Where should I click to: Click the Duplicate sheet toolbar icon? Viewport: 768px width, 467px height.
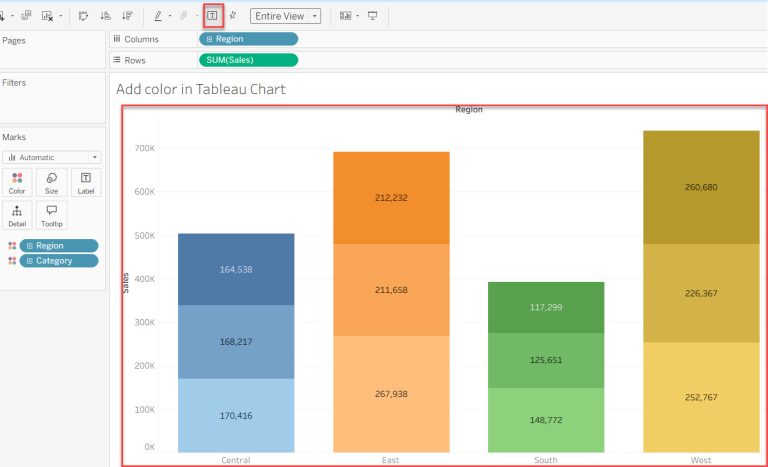click(26, 16)
